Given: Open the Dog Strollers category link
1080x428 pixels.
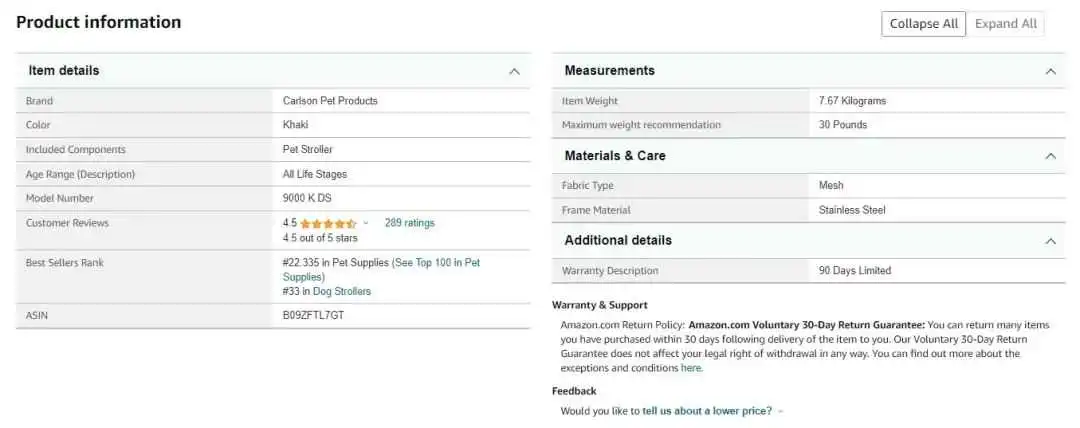Looking at the screenshot, I should 342,292.
